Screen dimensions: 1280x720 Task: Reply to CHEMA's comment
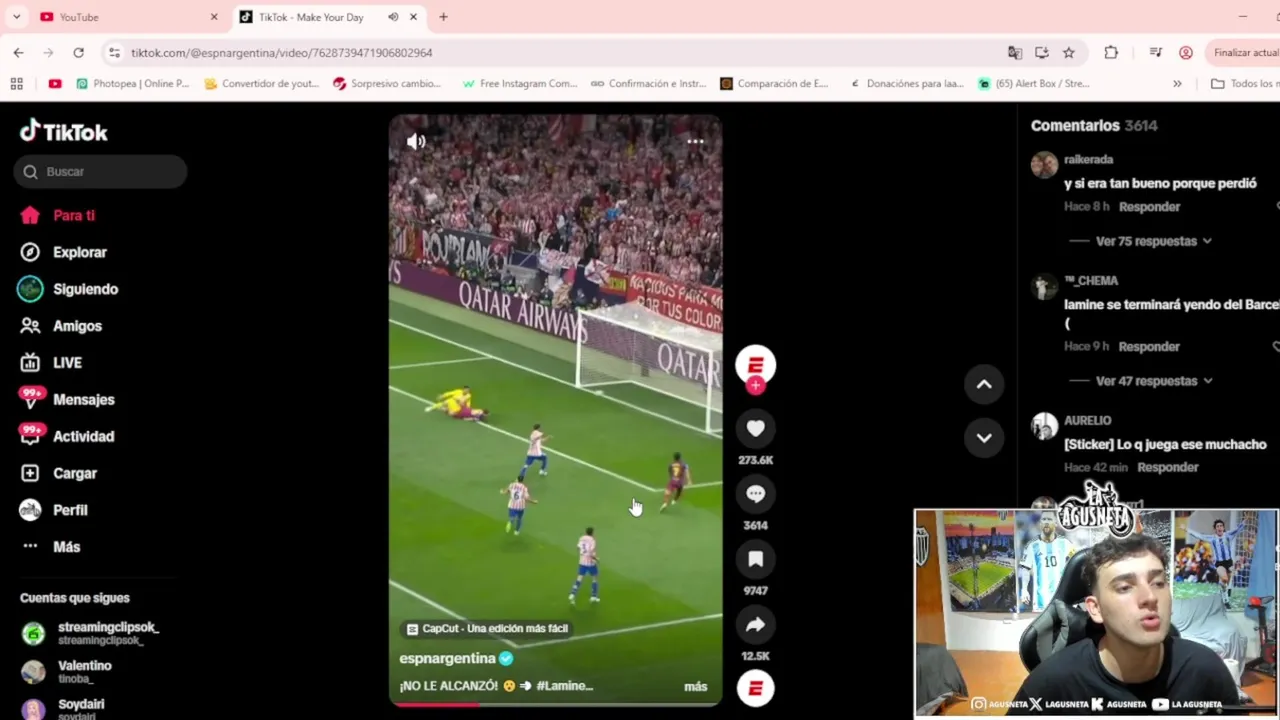tap(1149, 347)
